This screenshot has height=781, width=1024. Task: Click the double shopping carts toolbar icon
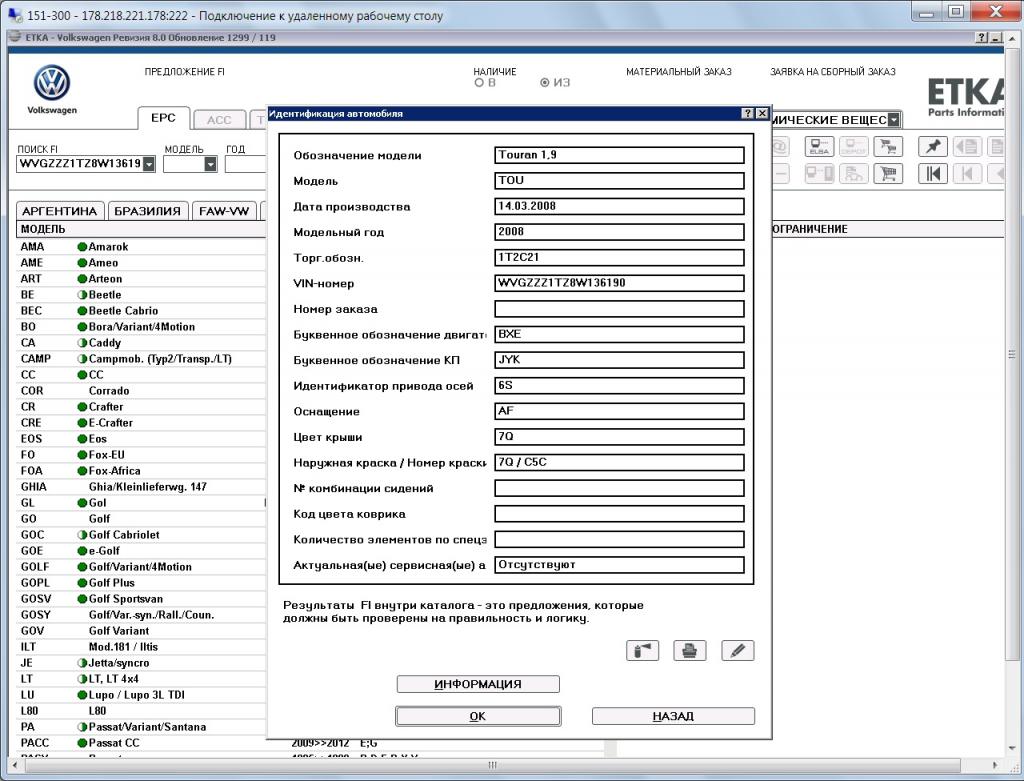[888, 146]
